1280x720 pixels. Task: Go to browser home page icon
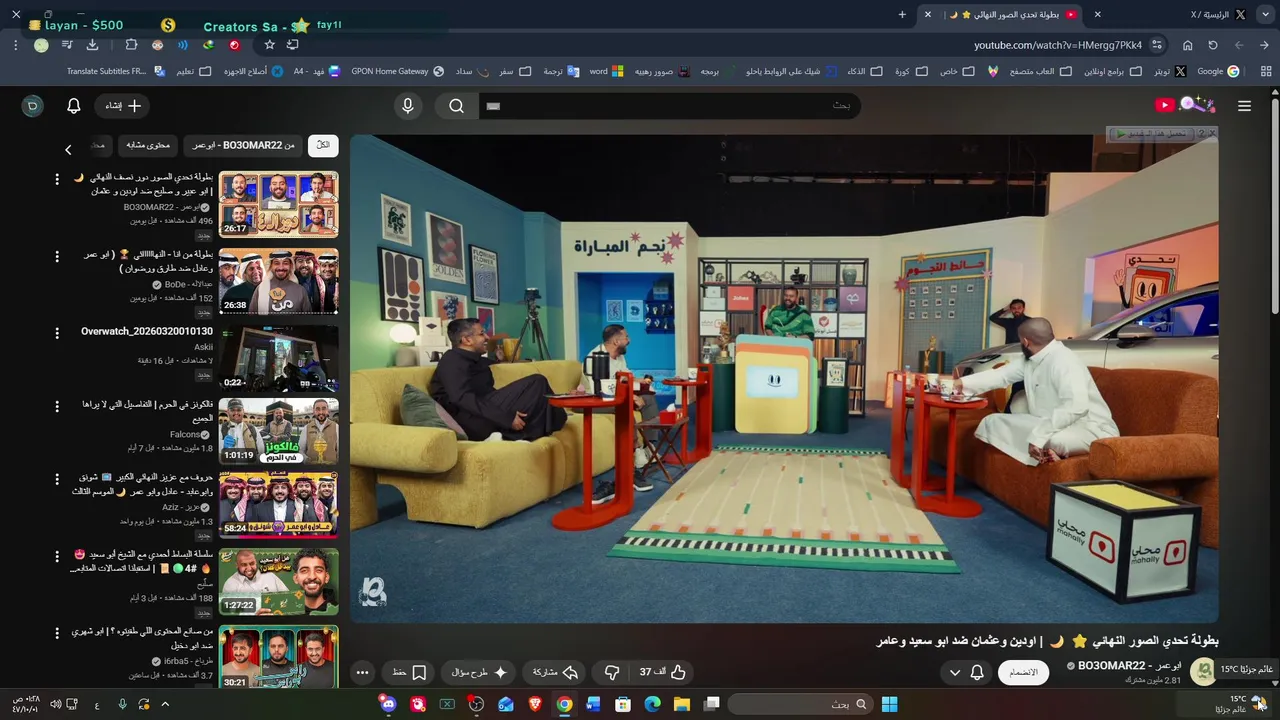click(1187, 45)
